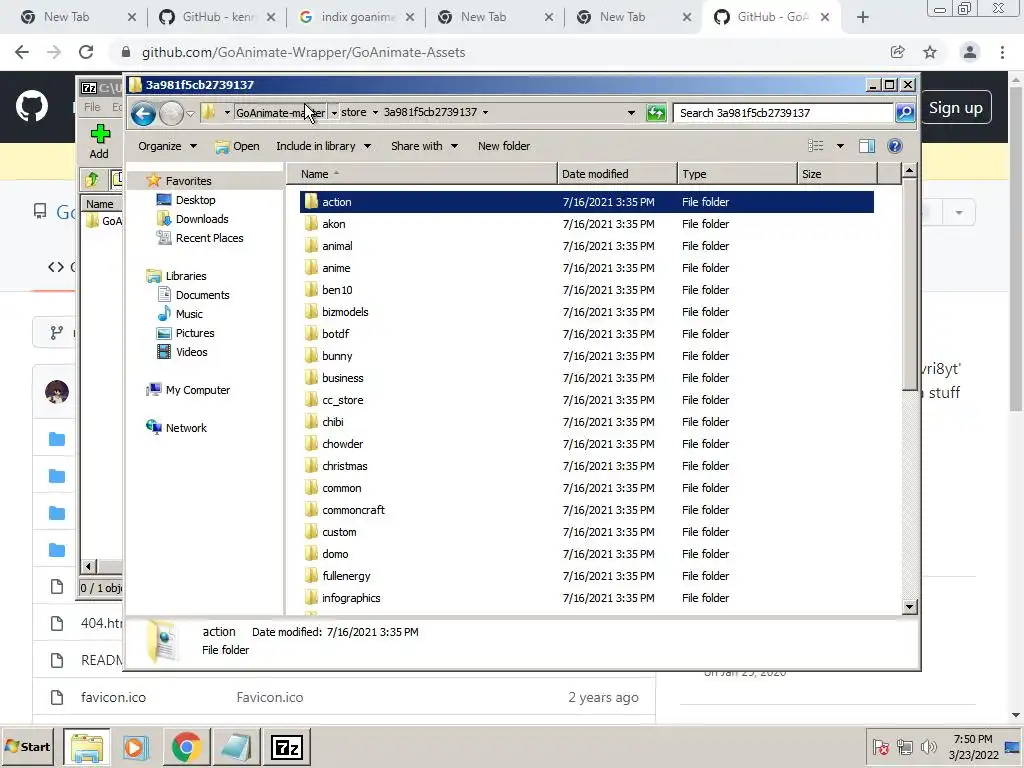The height and width of the screenshot is (768, 1024).
Task: Expand breadcrumb arrow after GoAnimate-master
Action: tap(334, 113)
